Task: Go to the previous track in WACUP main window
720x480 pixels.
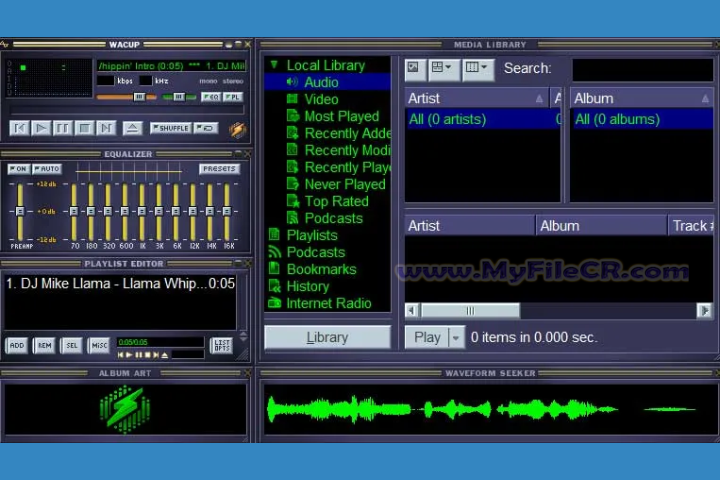Action: coord(19,128)
